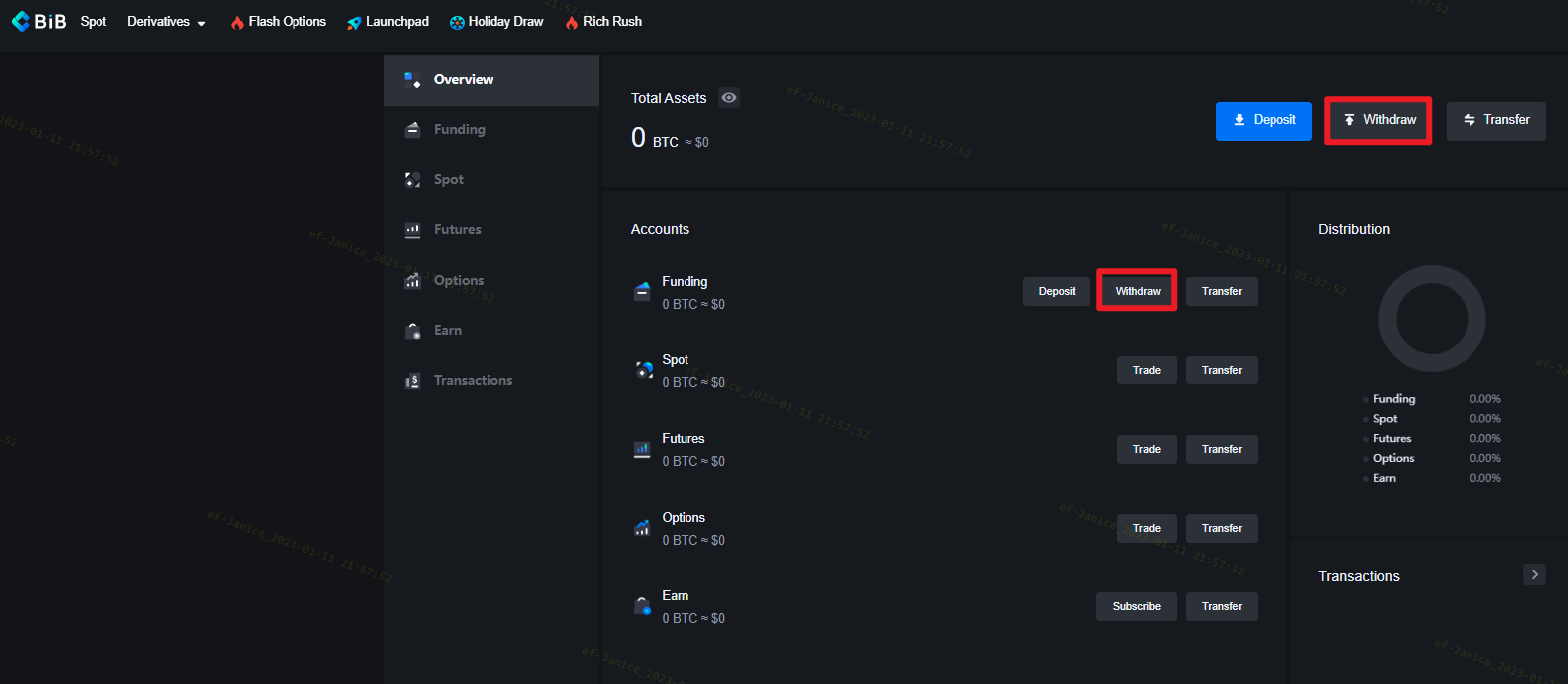Click Trade in the Futures row
Screen dimensions: 1568x684
[x=1147, y=449]
